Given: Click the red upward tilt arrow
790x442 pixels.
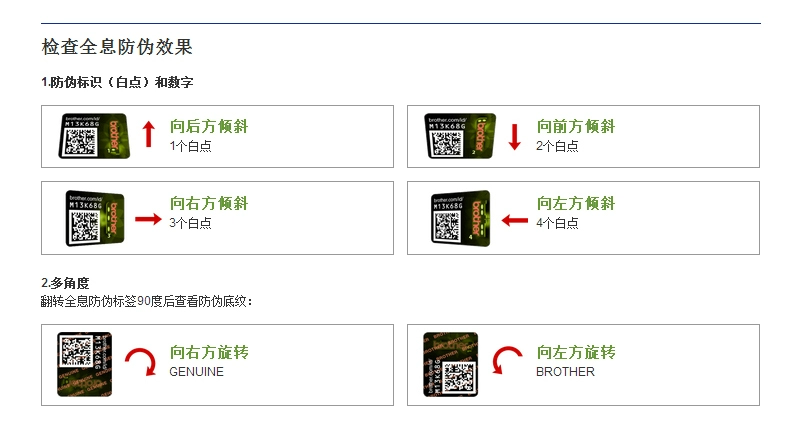Looking at the screenshot, I should tap(148, 134).
